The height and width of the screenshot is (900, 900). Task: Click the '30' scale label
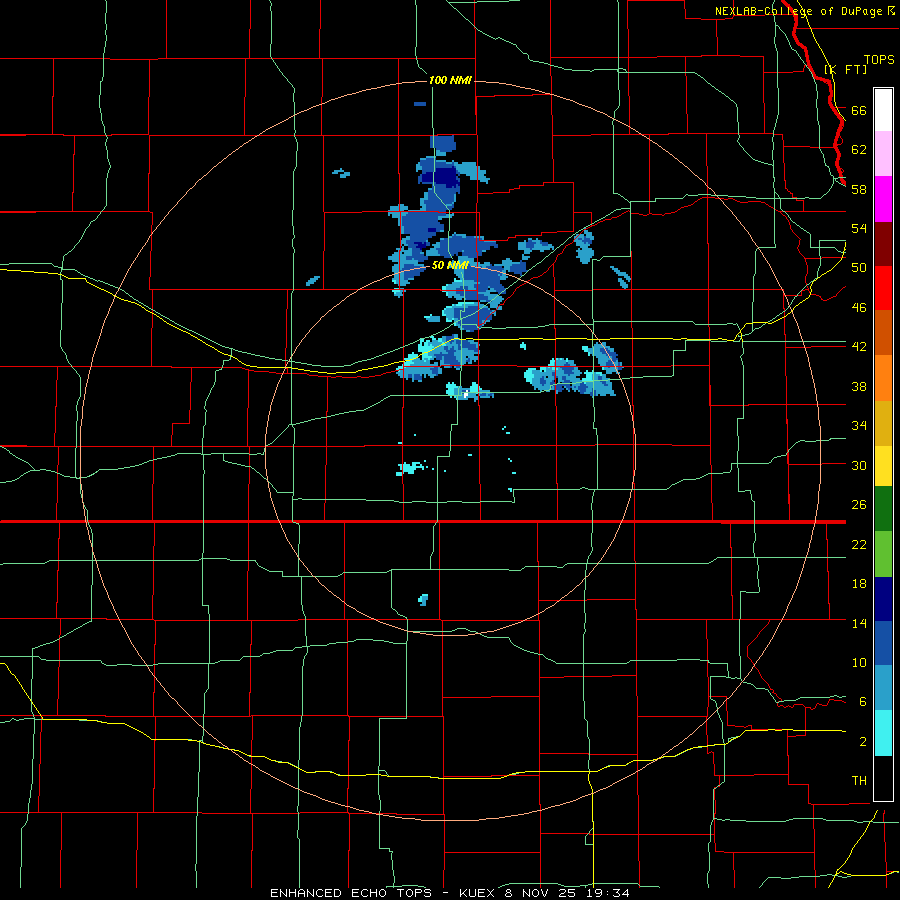(859, 465)
